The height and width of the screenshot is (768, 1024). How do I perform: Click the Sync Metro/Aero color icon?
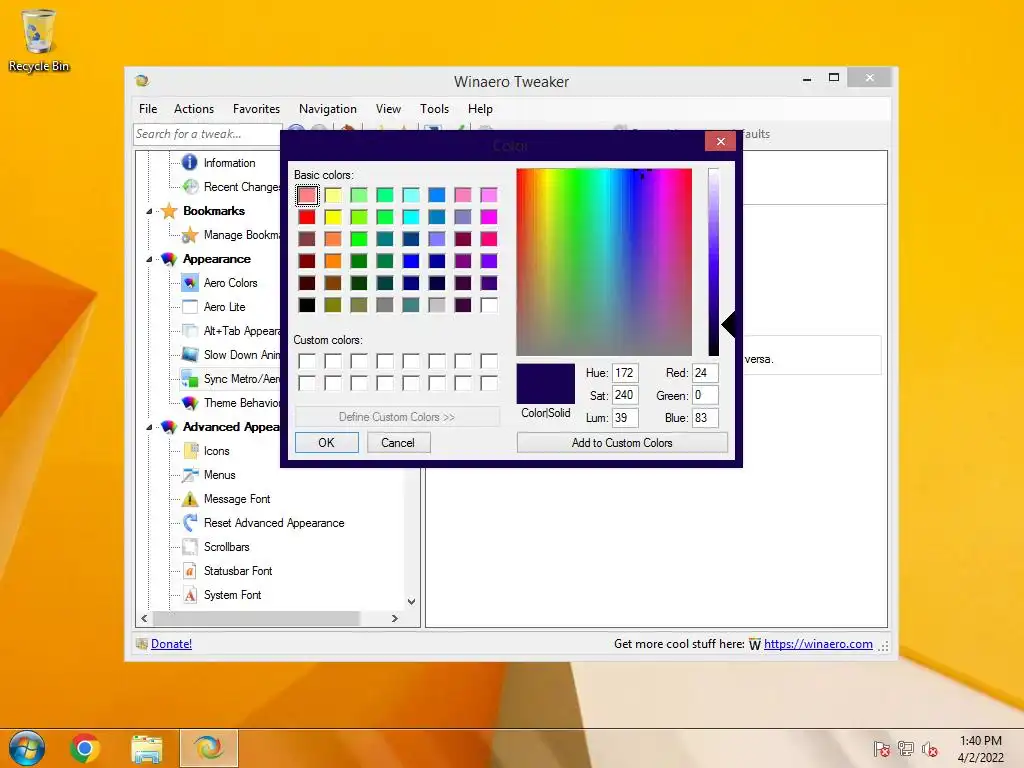point(190,379)
